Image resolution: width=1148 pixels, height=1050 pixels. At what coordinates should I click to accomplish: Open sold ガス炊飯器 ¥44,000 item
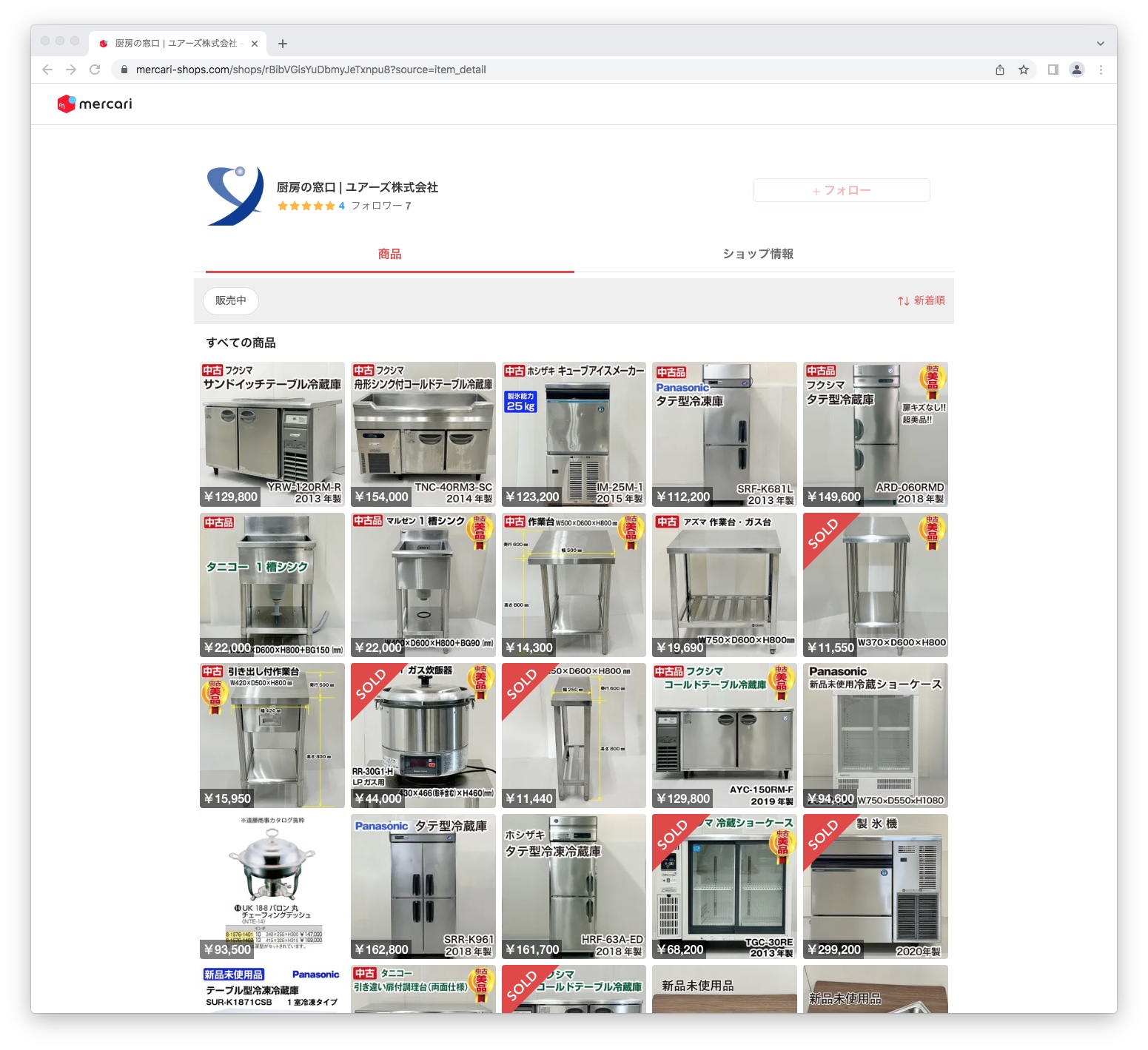423,736
